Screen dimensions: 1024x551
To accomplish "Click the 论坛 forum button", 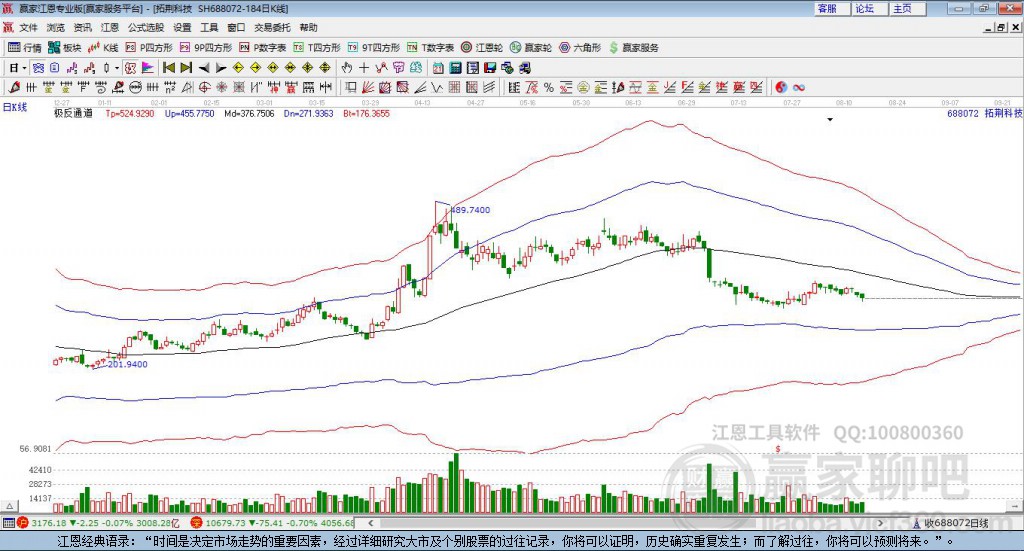I will pos(864,8).
